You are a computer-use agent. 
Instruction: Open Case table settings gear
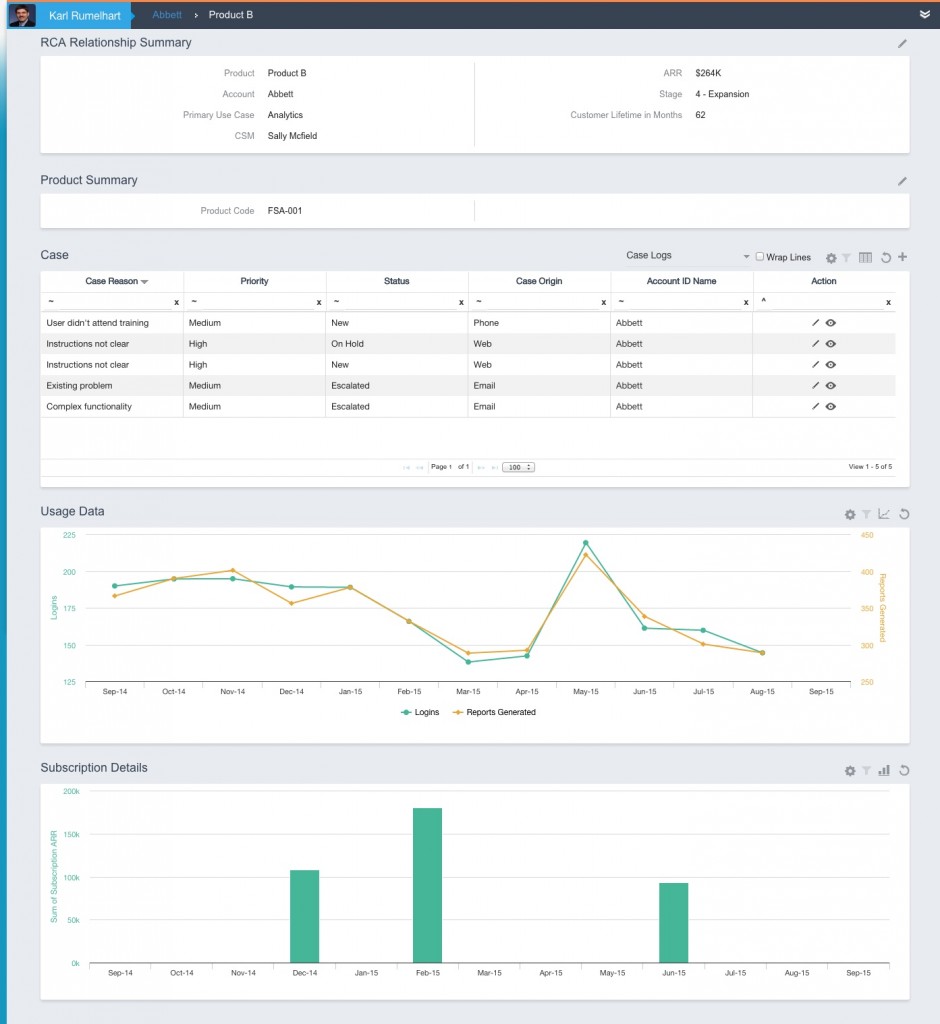click(831, 257)
